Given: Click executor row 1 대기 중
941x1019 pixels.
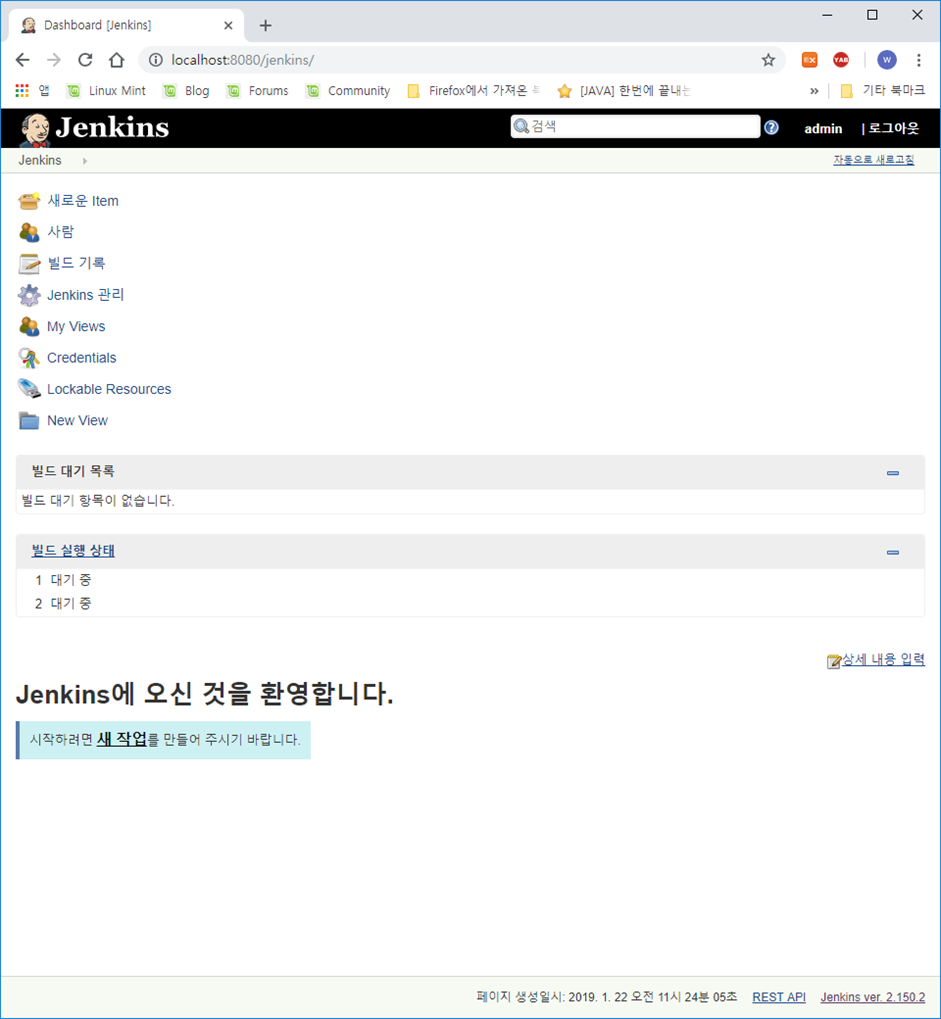Looking at the screenshot, I should [x=63, y=580].
